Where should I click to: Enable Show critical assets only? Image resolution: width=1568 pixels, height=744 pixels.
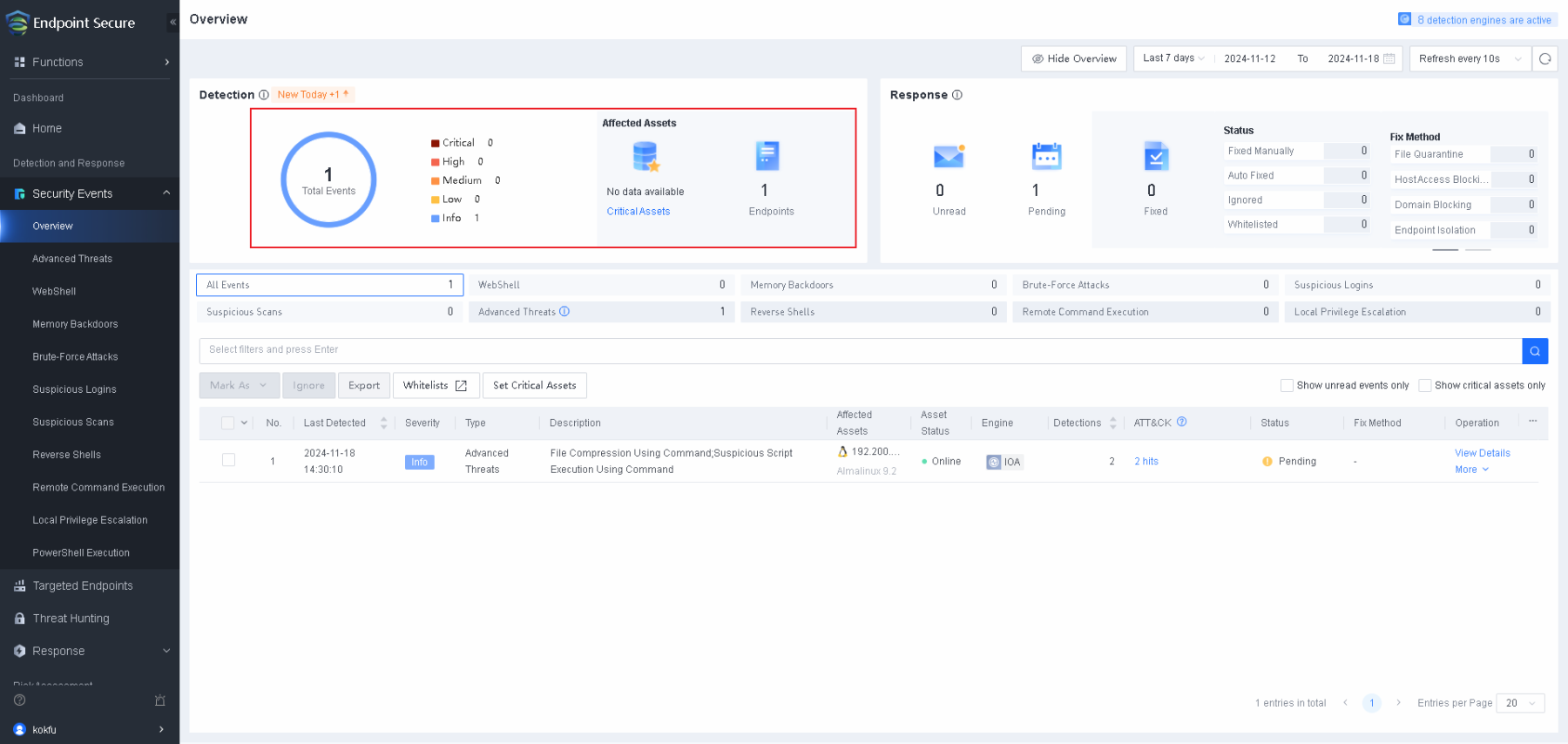pos(1424,385)
